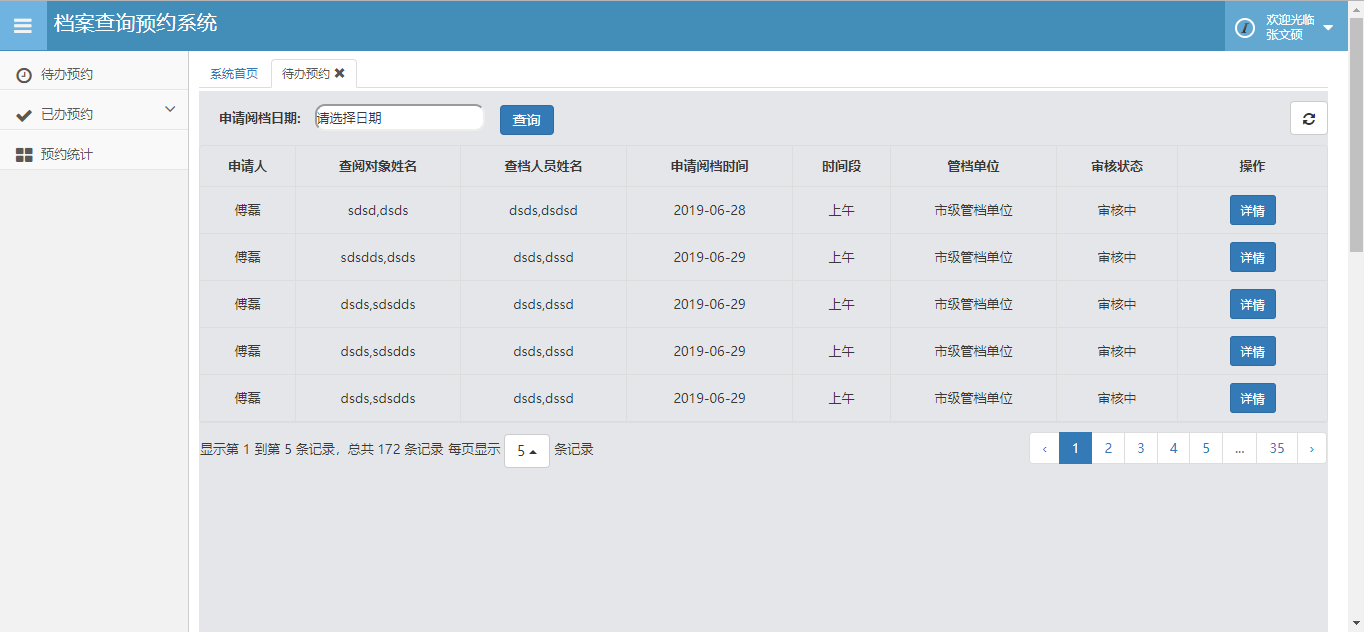Screen dimensions: 1364x632
Task: Expand the 已办预约 sidebar menu
Action: 169,110
